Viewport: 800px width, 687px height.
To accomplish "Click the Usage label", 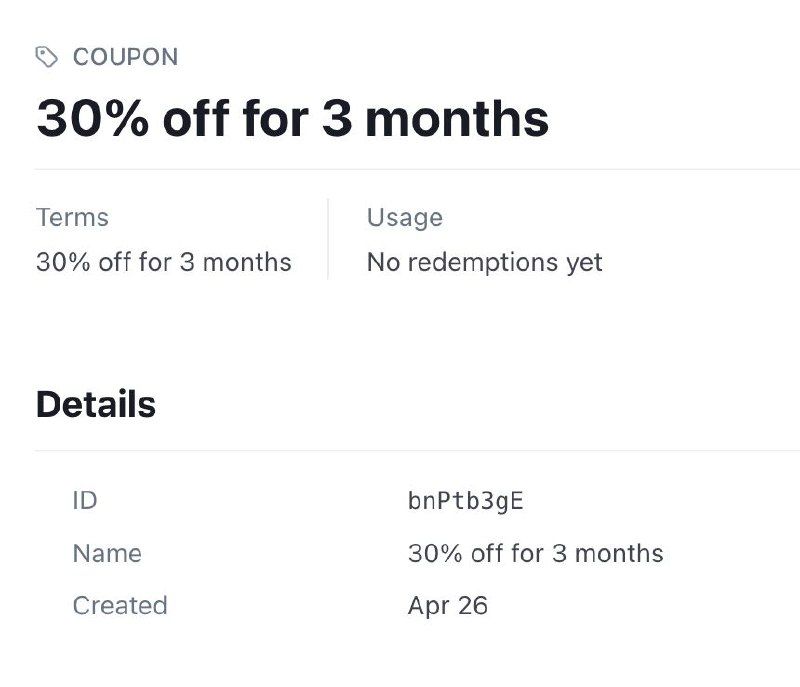I will [404, 217].
